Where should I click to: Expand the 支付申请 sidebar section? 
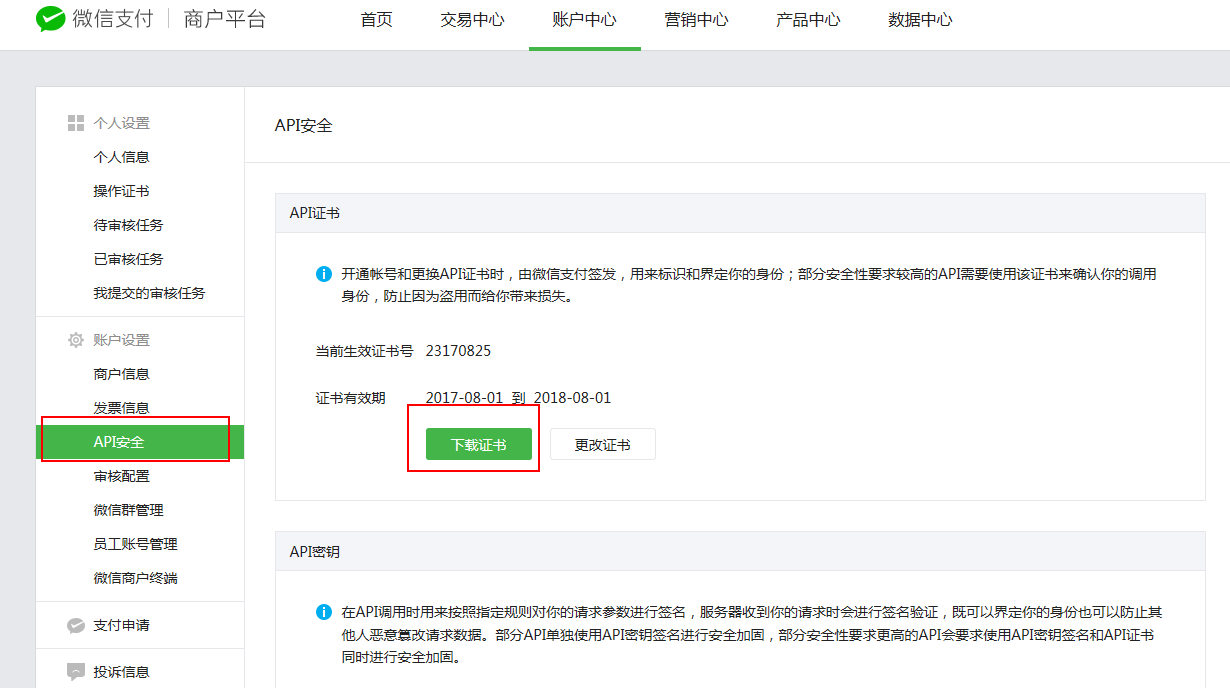pos(121,625)
